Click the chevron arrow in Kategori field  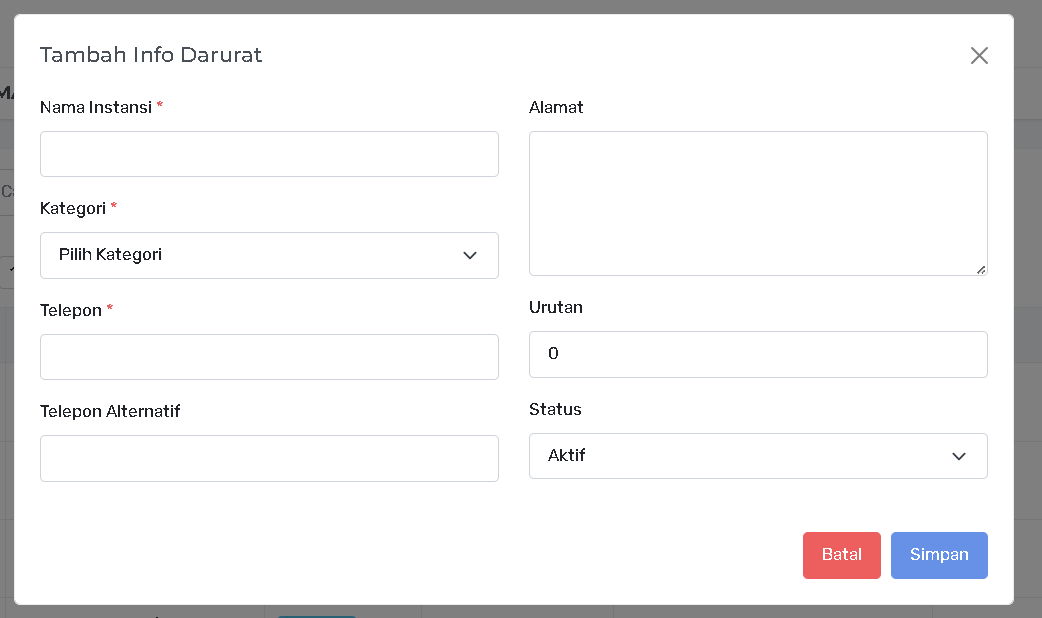[470, 256]
